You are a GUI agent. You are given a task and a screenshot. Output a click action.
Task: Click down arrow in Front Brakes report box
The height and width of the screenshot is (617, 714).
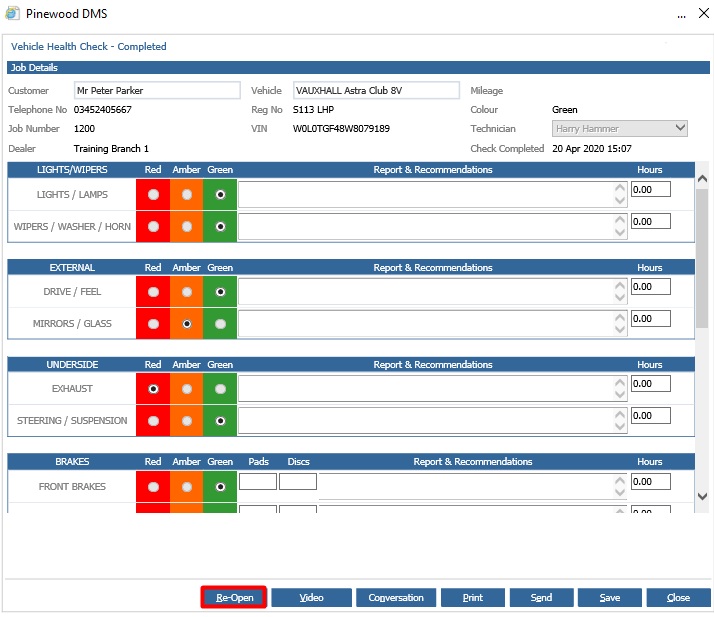pyautogui.click(x=620, y=492)
